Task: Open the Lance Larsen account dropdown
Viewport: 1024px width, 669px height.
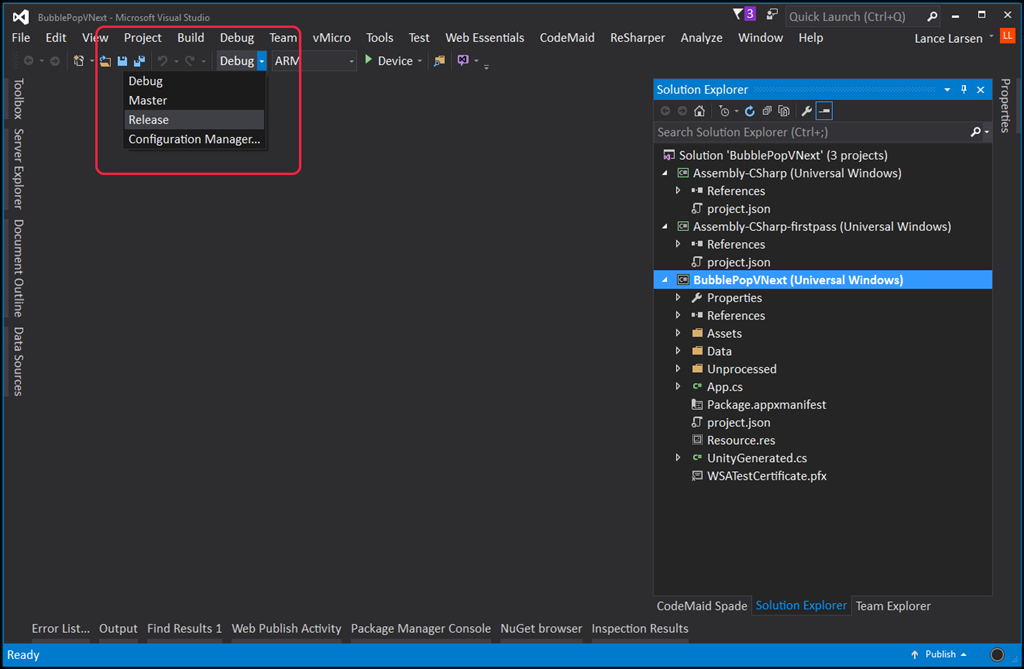Action: 991,36
